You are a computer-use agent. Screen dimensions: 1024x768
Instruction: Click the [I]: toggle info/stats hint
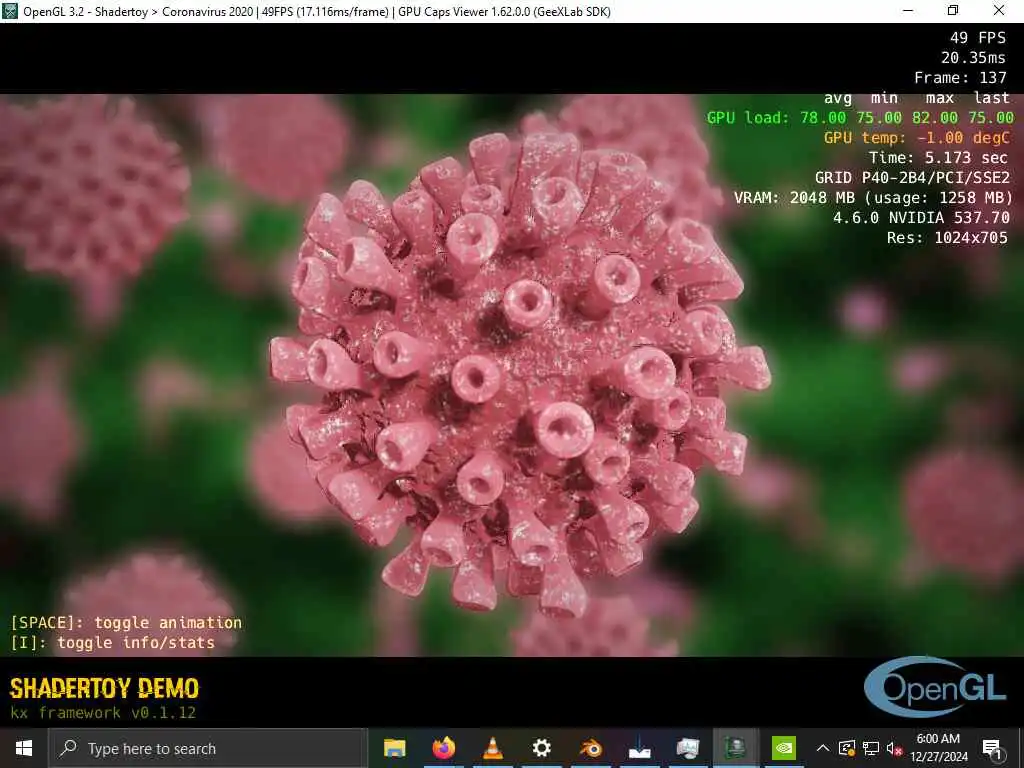coord(112,643)
